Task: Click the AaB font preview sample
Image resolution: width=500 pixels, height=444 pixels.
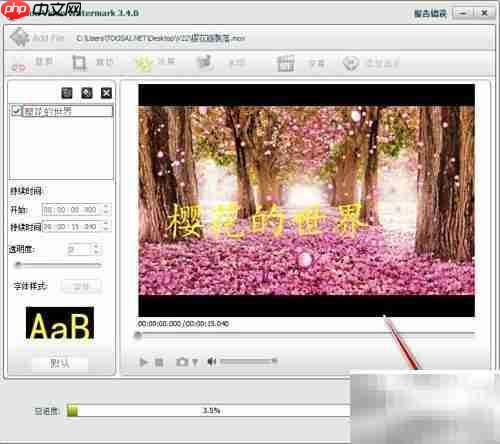Action: pyautogui.click(x=60, y=323)
